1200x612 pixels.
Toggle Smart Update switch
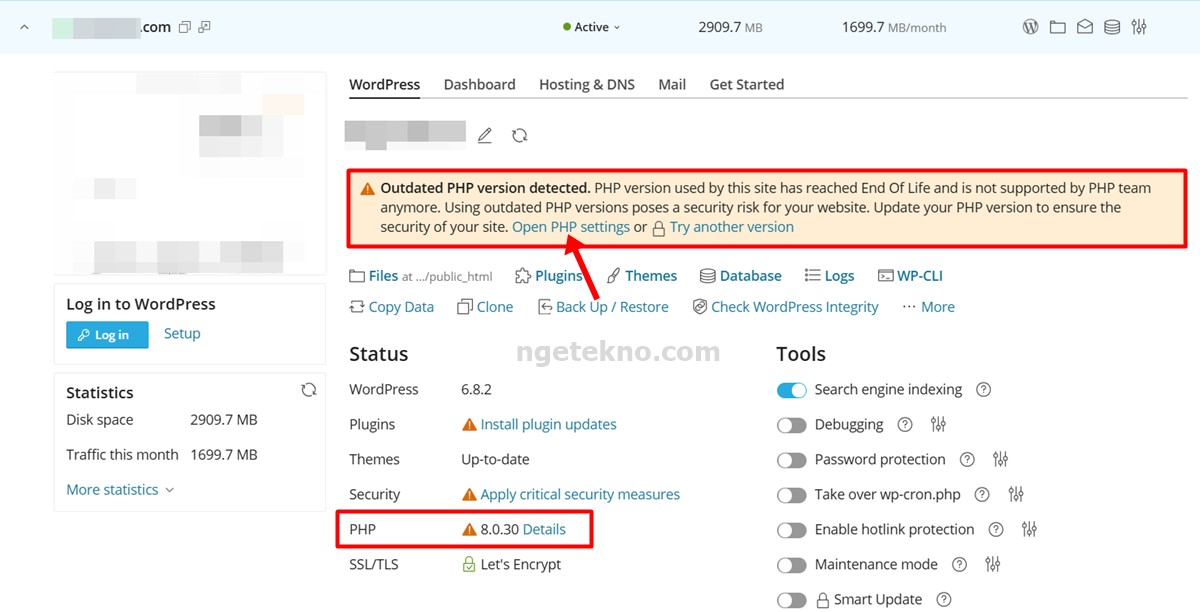(792, 600)
